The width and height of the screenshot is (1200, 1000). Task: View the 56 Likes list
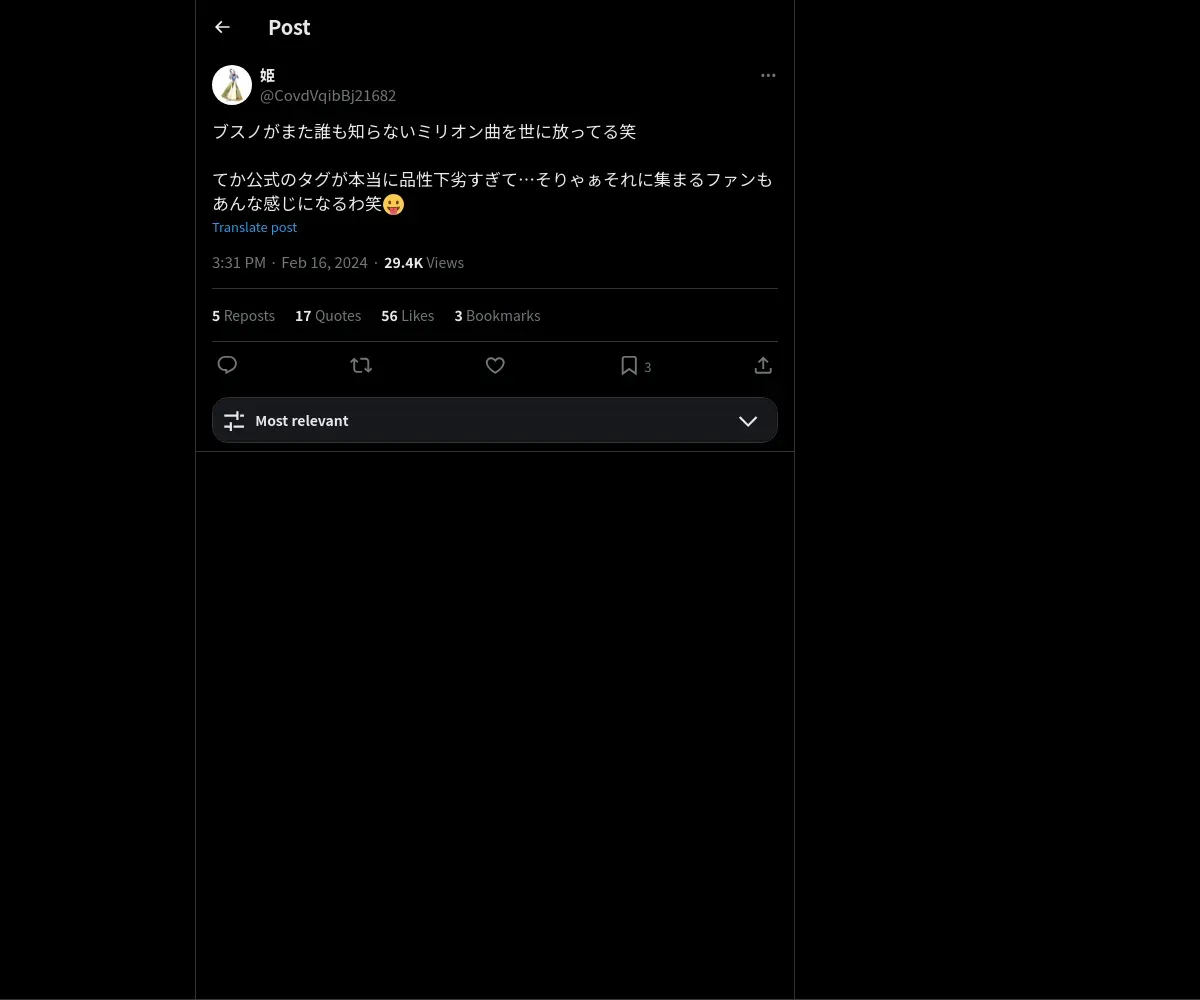(x=407, y=315)
